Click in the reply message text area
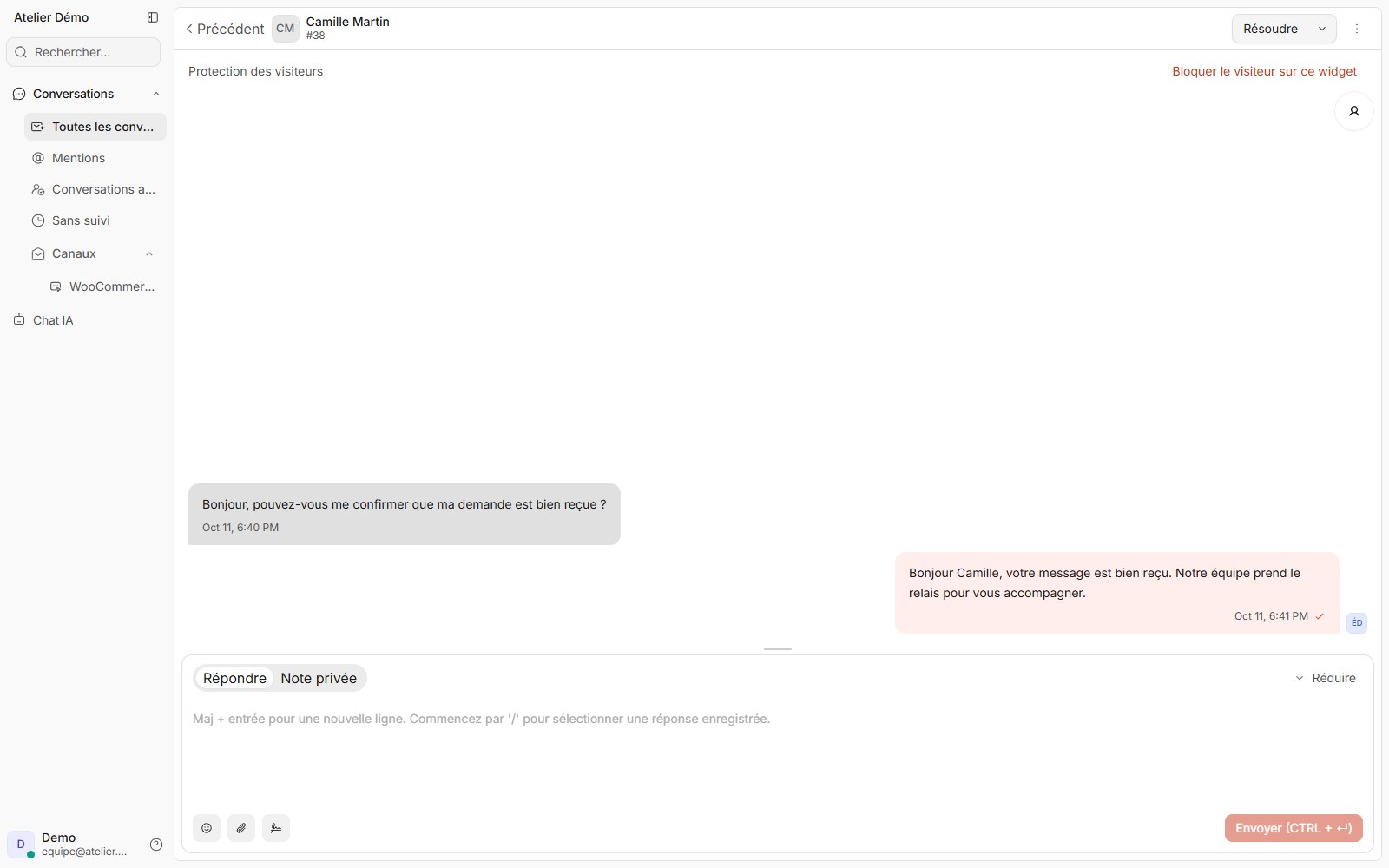 [778, 755]
